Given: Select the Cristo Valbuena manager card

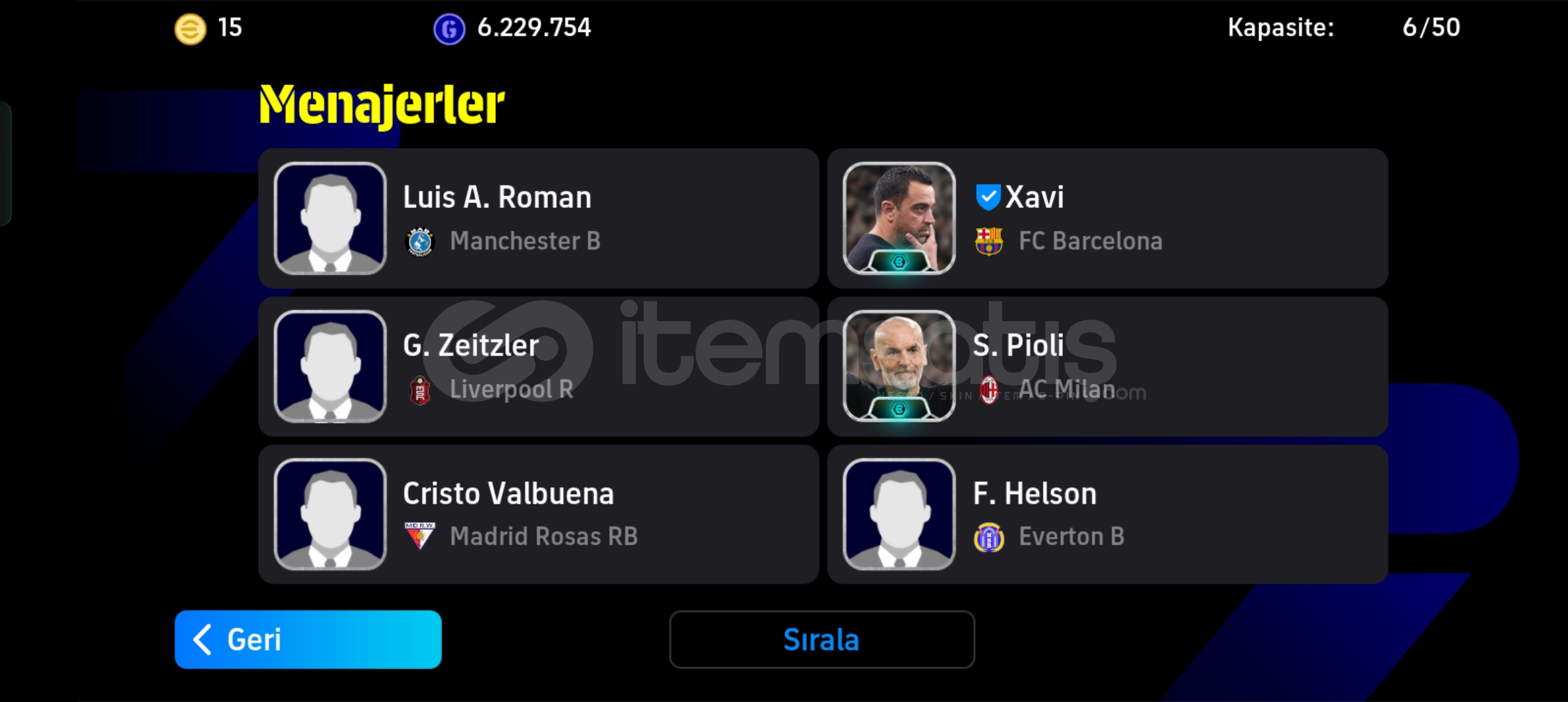Looking at the screenshot, I should [x=538, y=515].
